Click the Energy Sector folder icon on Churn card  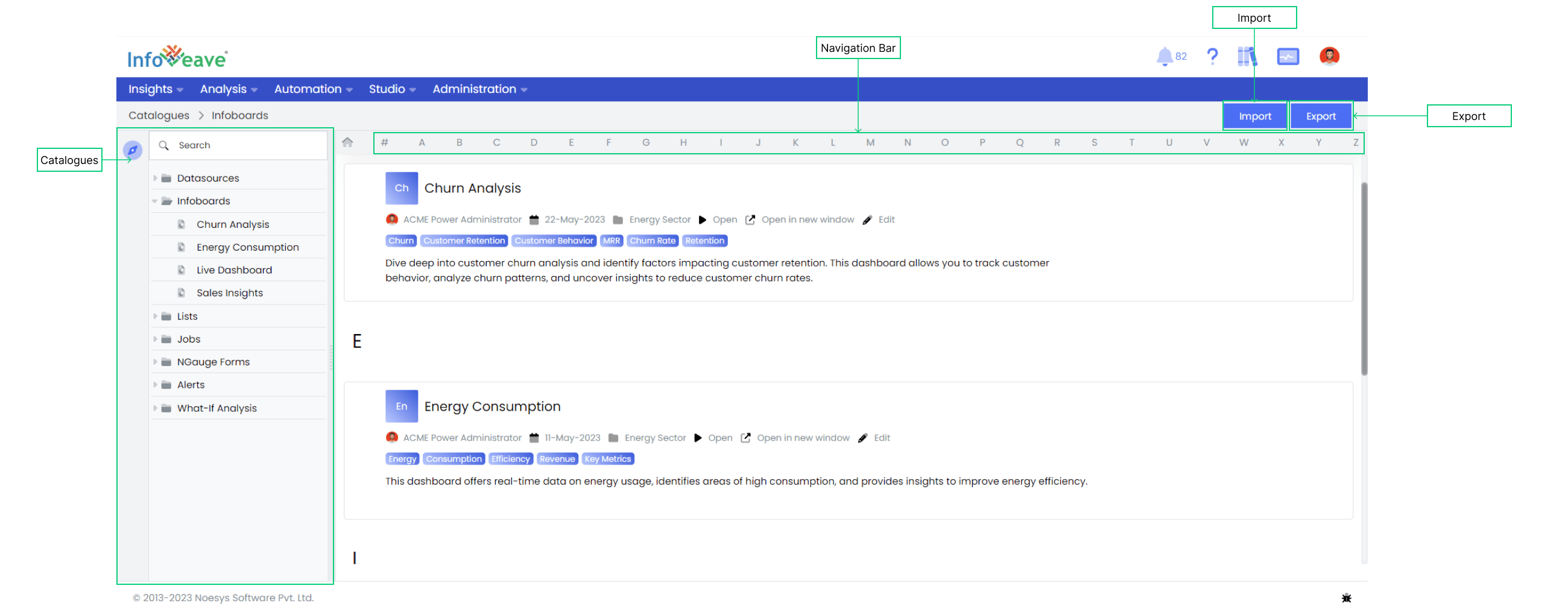(x=617, y=219)
